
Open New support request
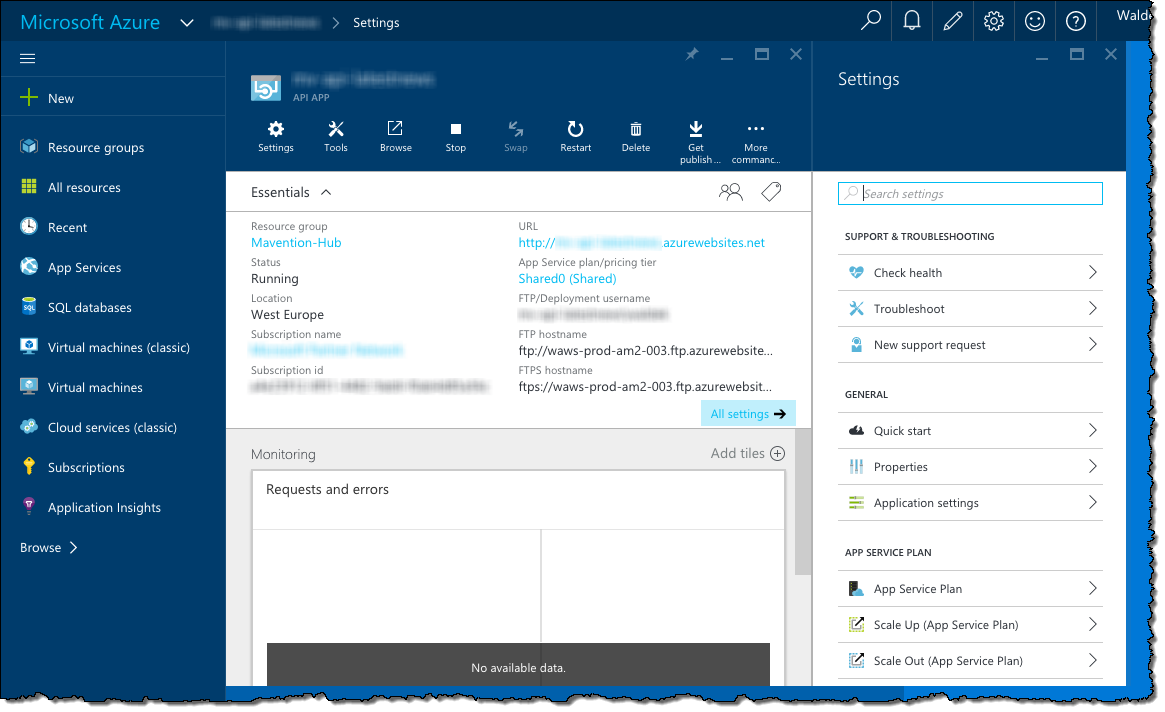coord(970,345)
